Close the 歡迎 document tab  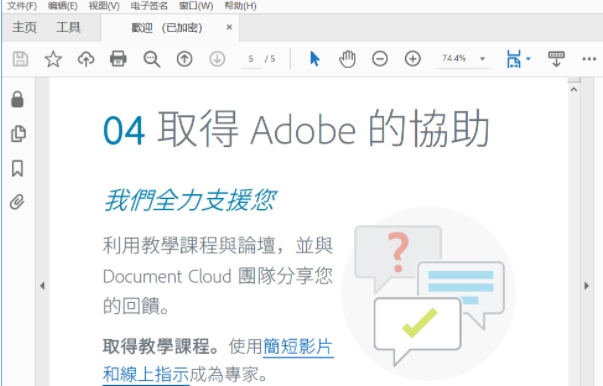(x=229, y=27)
